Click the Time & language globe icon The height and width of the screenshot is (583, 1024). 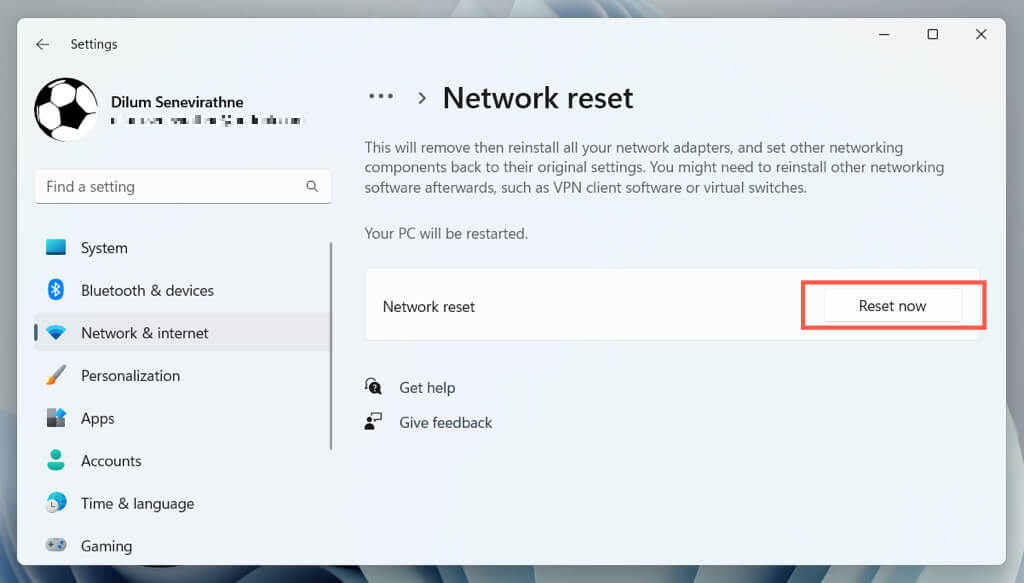(56, 503)
